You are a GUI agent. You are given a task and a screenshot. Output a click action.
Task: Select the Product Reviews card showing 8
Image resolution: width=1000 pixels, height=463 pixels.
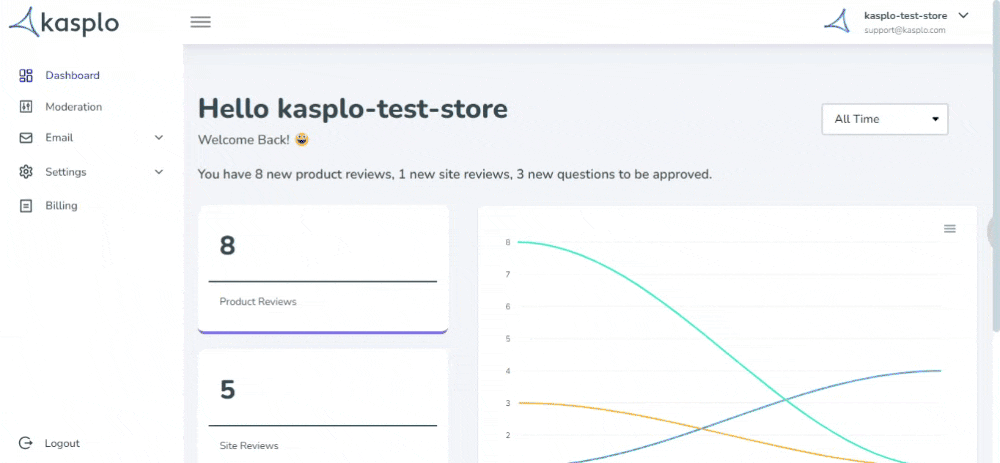[x=323, y=269]
